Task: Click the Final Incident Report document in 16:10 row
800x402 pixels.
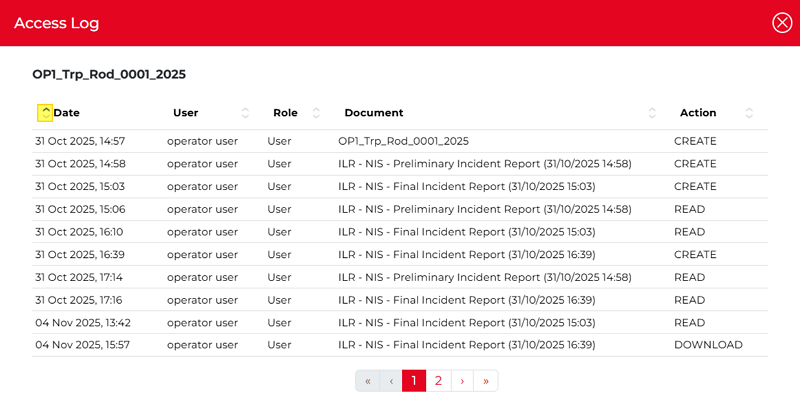Action: point(467,232)
